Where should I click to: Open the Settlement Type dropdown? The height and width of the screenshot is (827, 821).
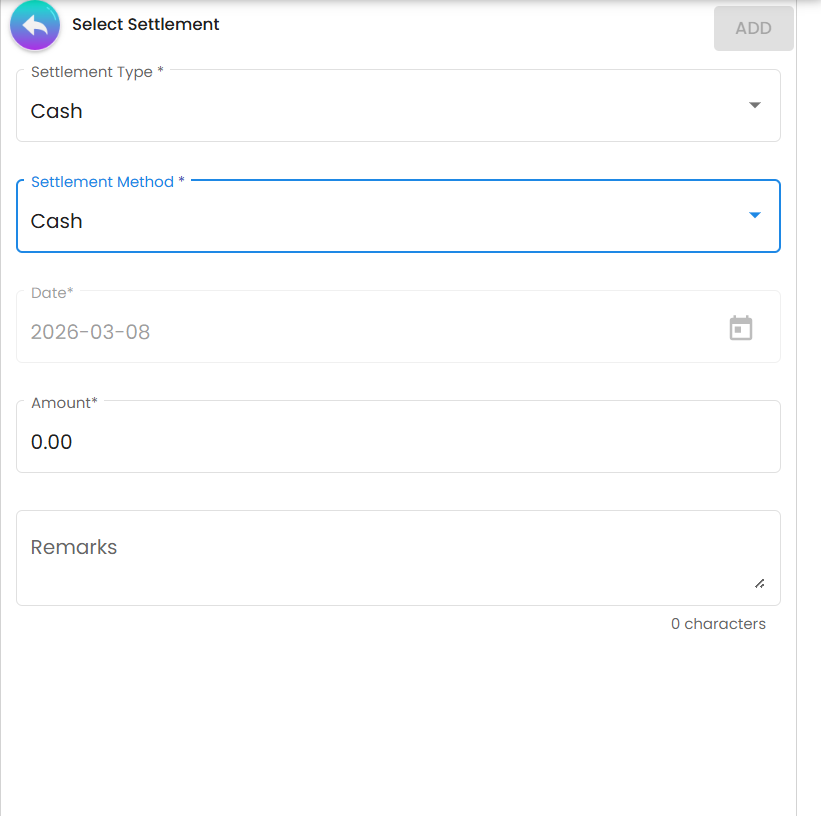pos(400,105)
